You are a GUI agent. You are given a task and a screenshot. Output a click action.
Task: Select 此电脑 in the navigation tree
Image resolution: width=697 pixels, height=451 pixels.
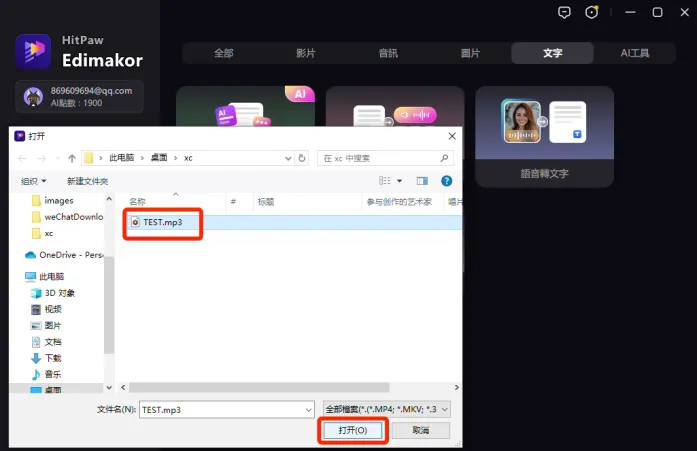44,276
